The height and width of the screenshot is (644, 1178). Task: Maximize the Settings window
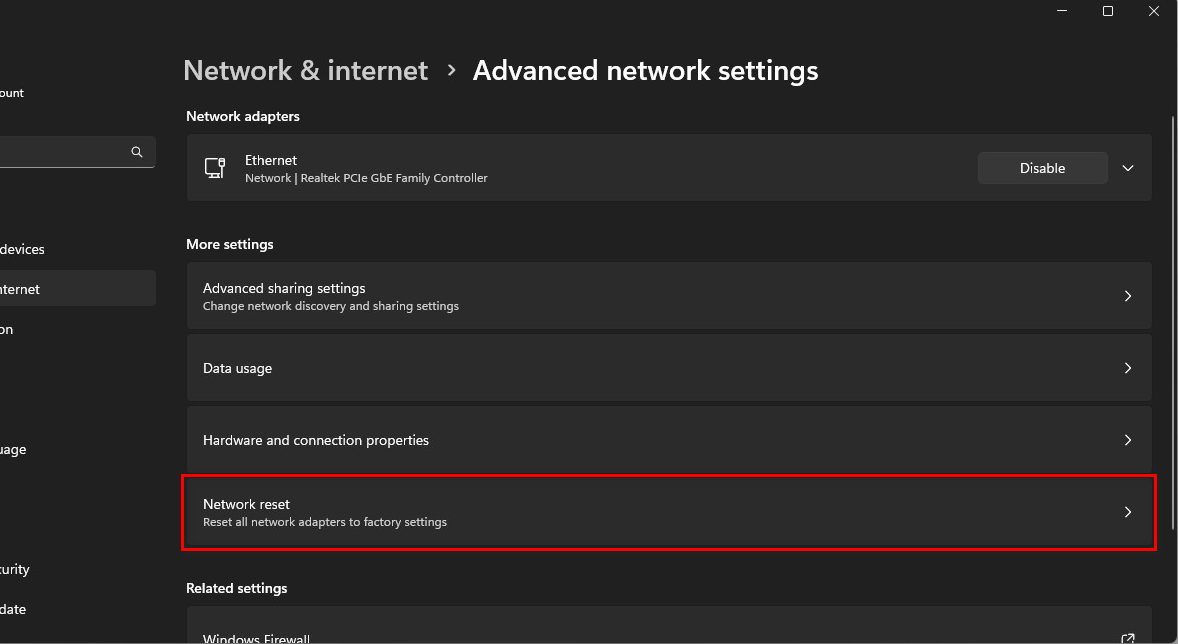coord(1108,11)
